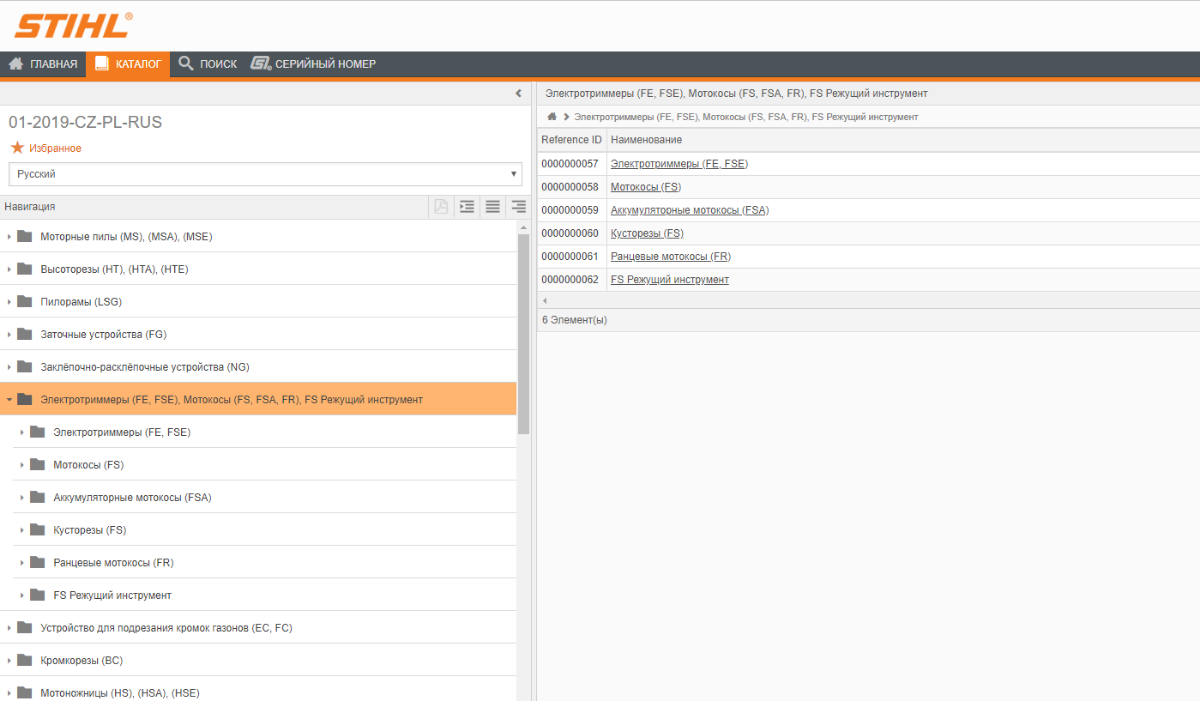Click the Наименование column header
The height and width of the screenshot is (701, 1200).
coord(646,140)
